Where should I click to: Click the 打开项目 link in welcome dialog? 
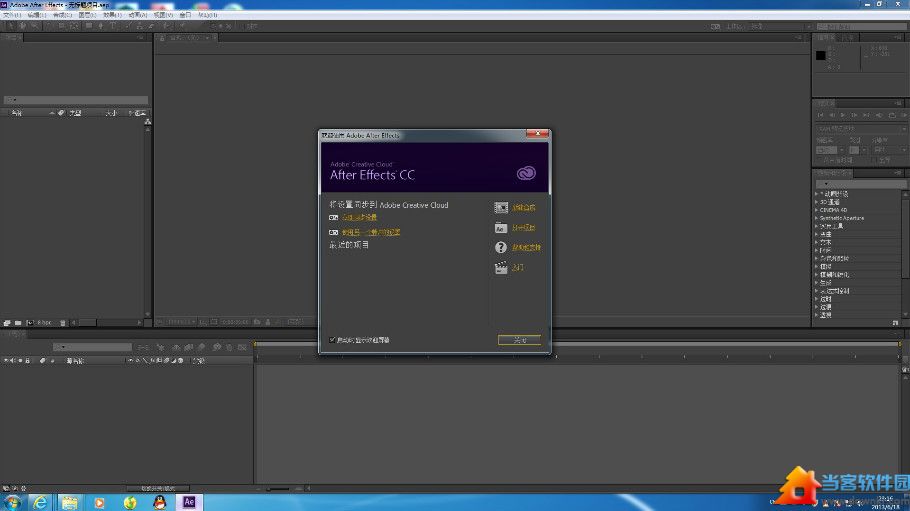pyautogui.click(x=523, y=228)
